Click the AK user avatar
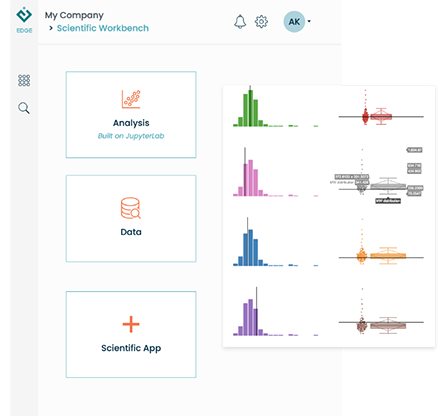This screenshot has width=440, height=416. (x=294, y=22)
